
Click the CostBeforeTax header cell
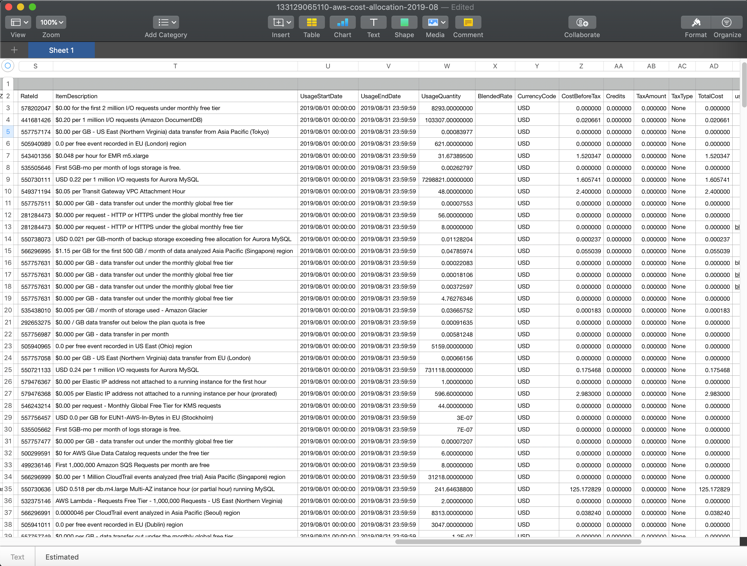(581, 96)
